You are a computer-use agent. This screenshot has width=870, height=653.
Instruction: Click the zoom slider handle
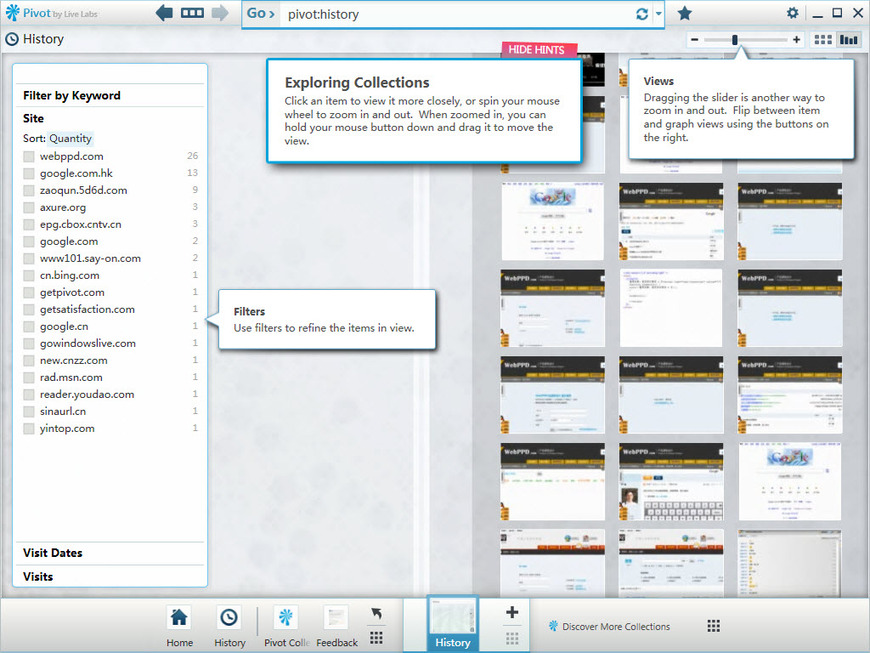coord(735,39)
